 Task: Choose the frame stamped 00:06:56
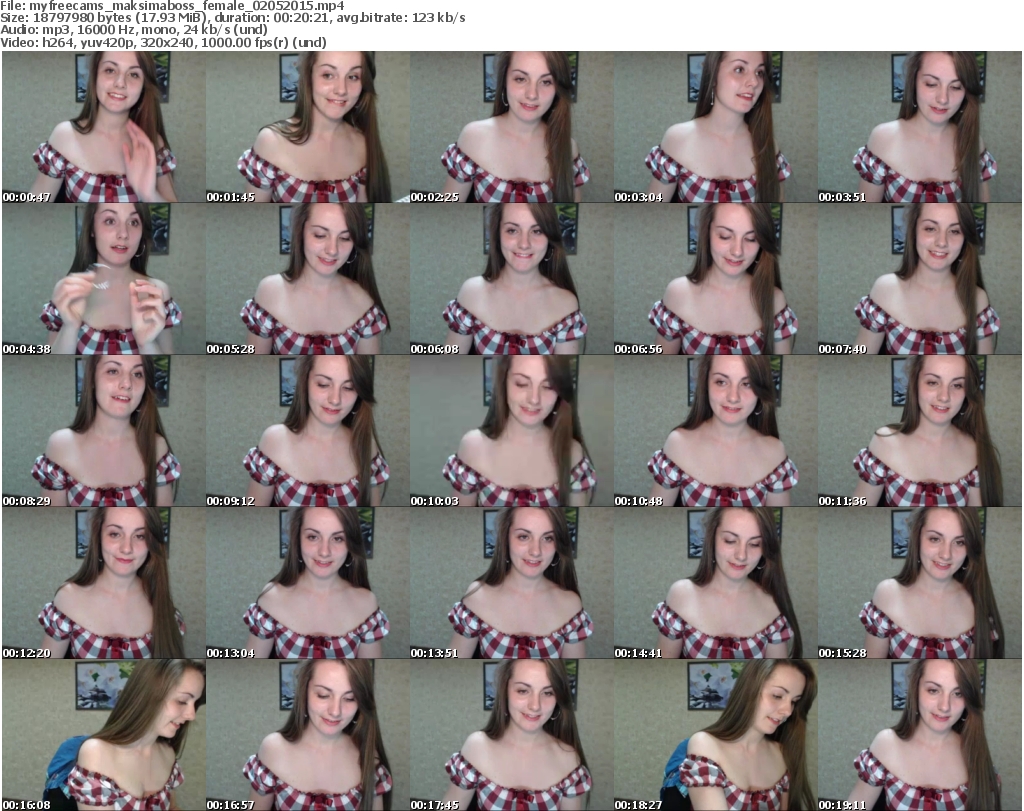coord(715,279)
